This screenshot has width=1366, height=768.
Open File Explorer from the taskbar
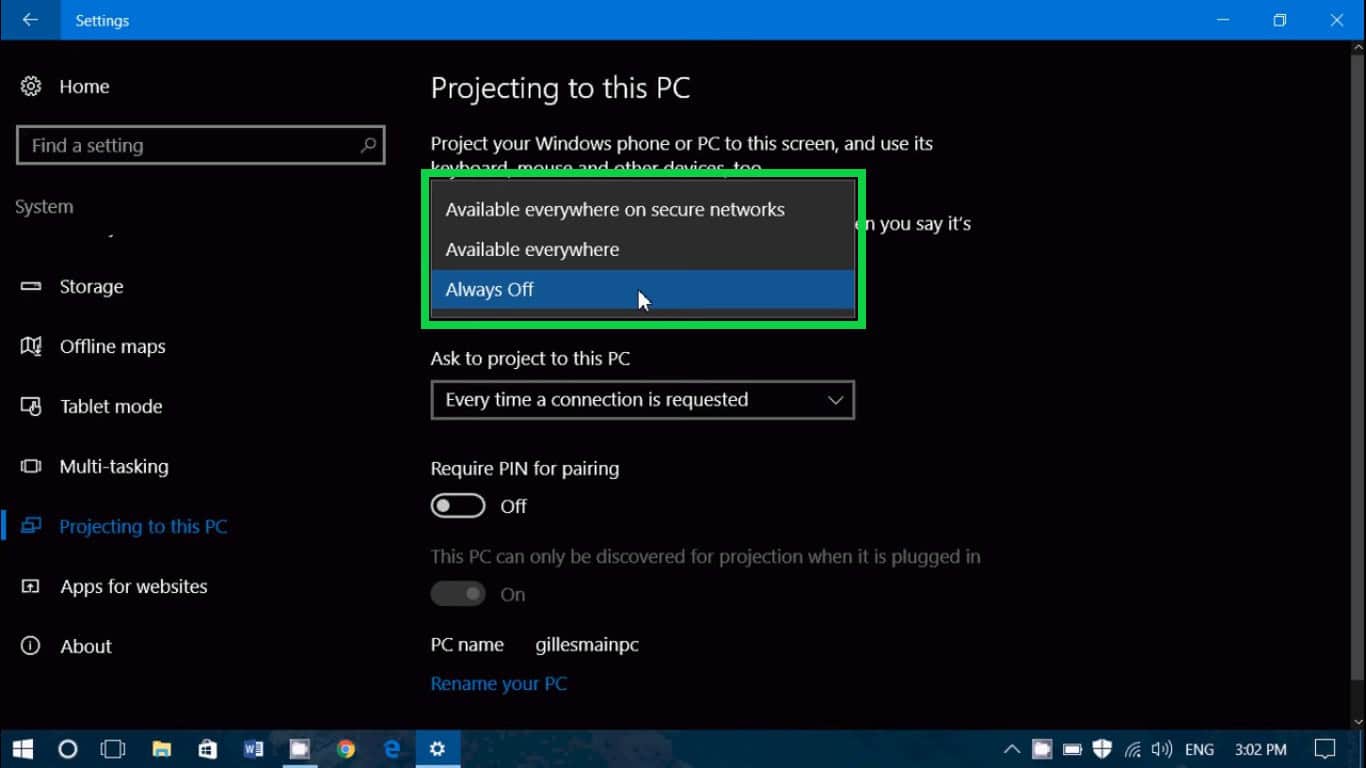[x=161, y=749]
